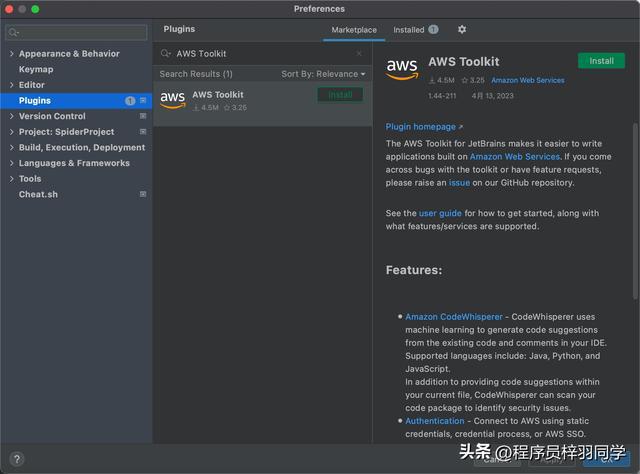This screenshot has width=640, height=474.
Task: Expand the Editor settings tree node
Action: 11,85
